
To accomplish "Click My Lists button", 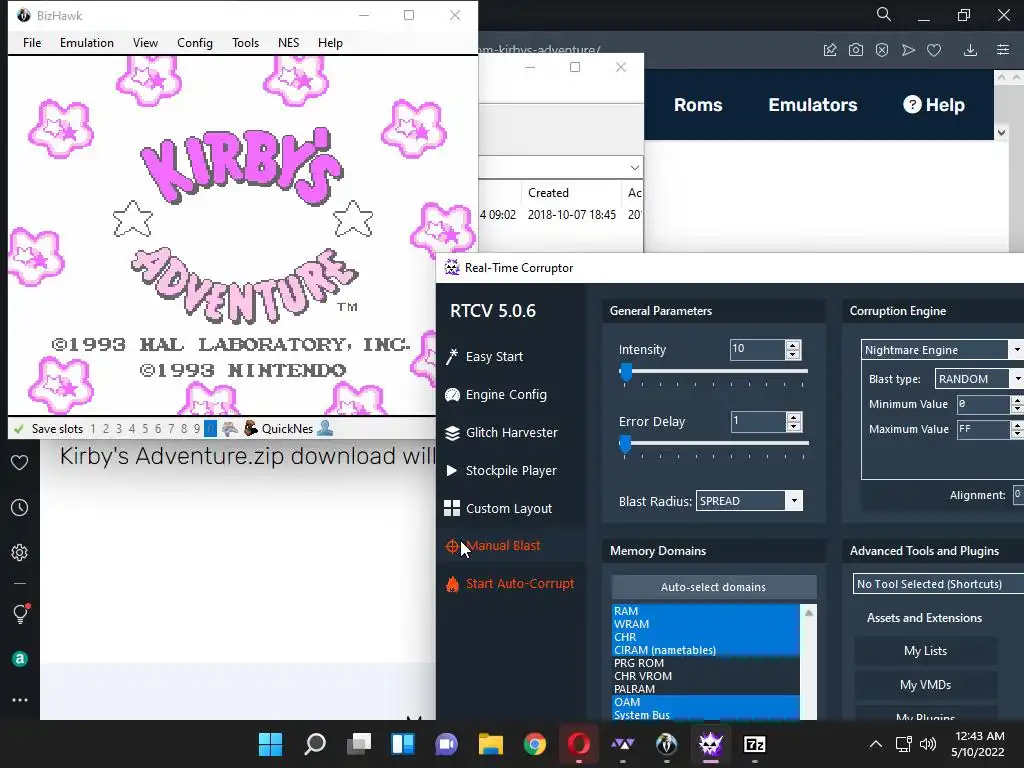I will click(925, 650).
